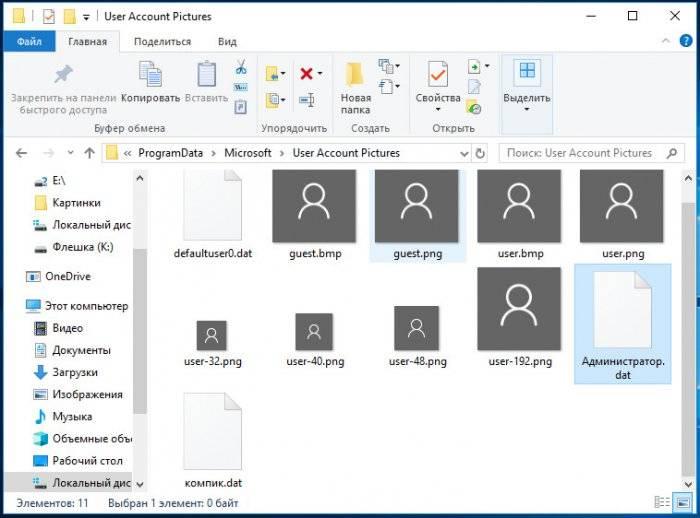Click the history icon in Открыть group
This screenshot has width=700, height=518.
coord(474,107)
